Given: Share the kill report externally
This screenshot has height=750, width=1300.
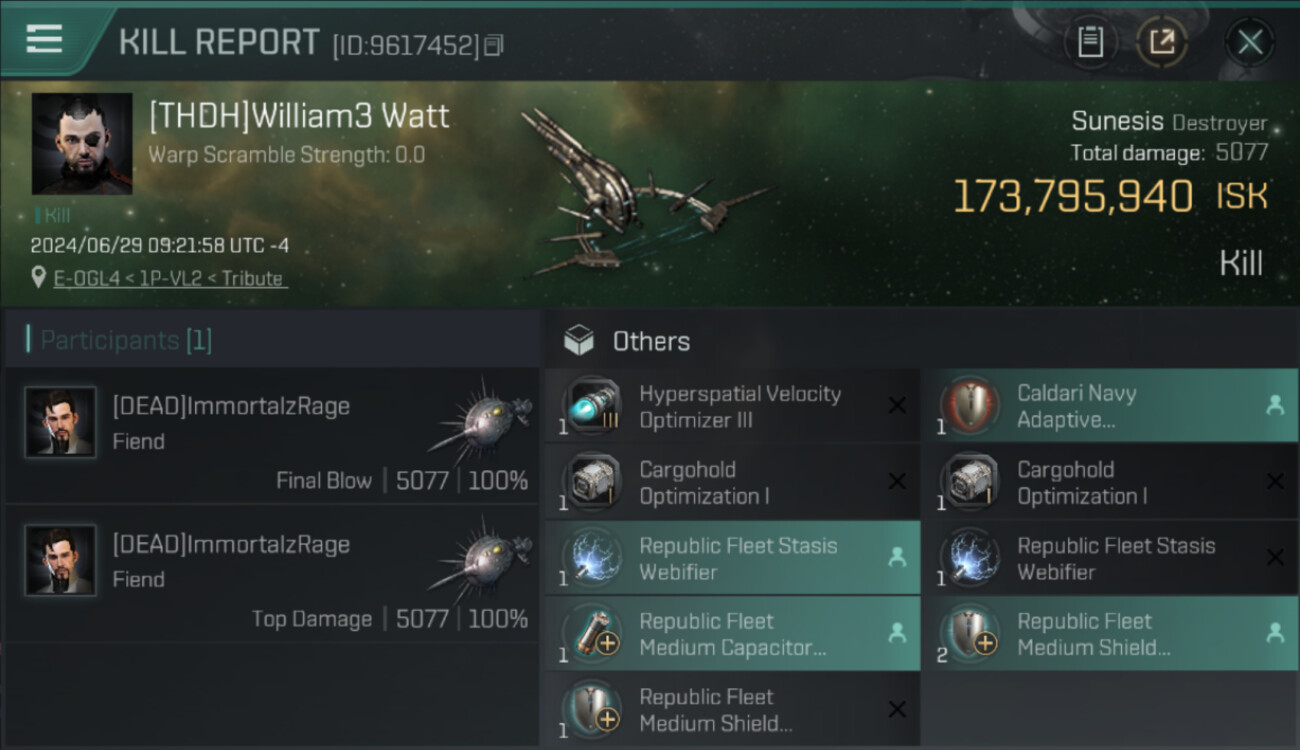Looking at the screenshot, I should click(1162, 42).
